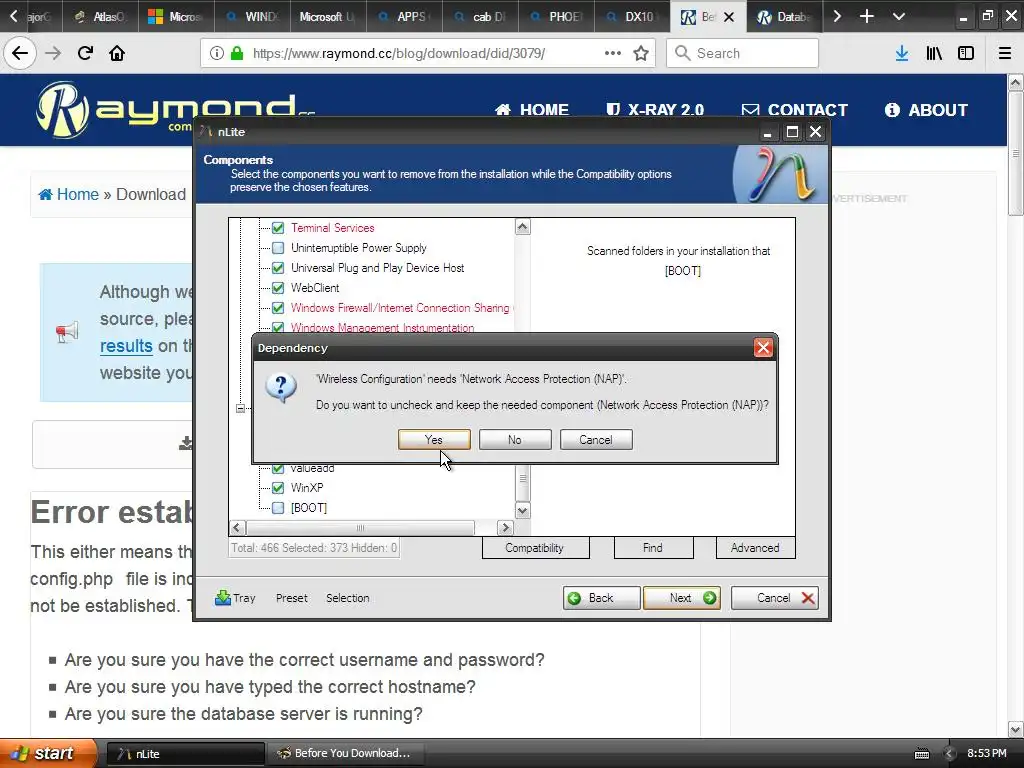Screen dimensions: 1024x768
Task: Open page actions three-dot menu
Action: 613,53
